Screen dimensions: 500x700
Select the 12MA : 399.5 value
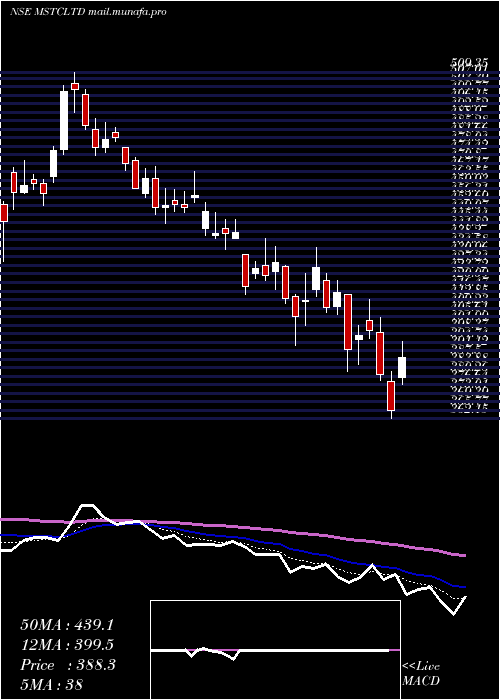click(67, 645)
